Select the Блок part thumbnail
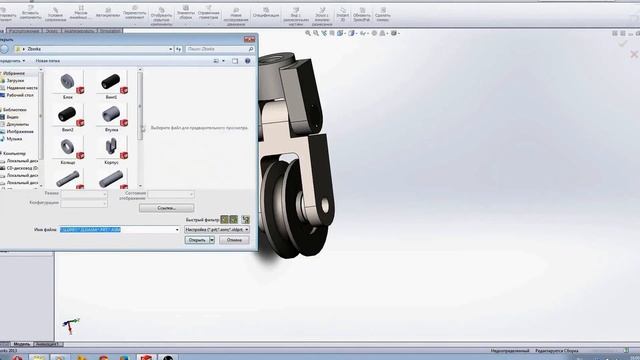Viewport: 640px width, 360px height. point(68,85)
